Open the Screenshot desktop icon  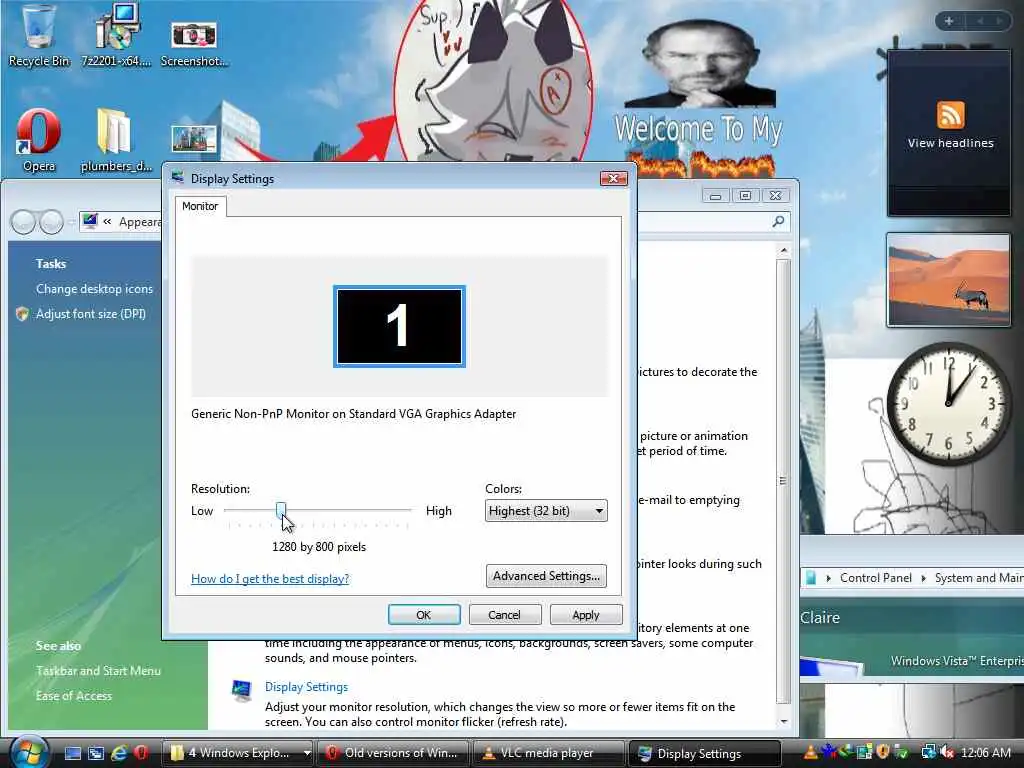click(x=194, y=43)
